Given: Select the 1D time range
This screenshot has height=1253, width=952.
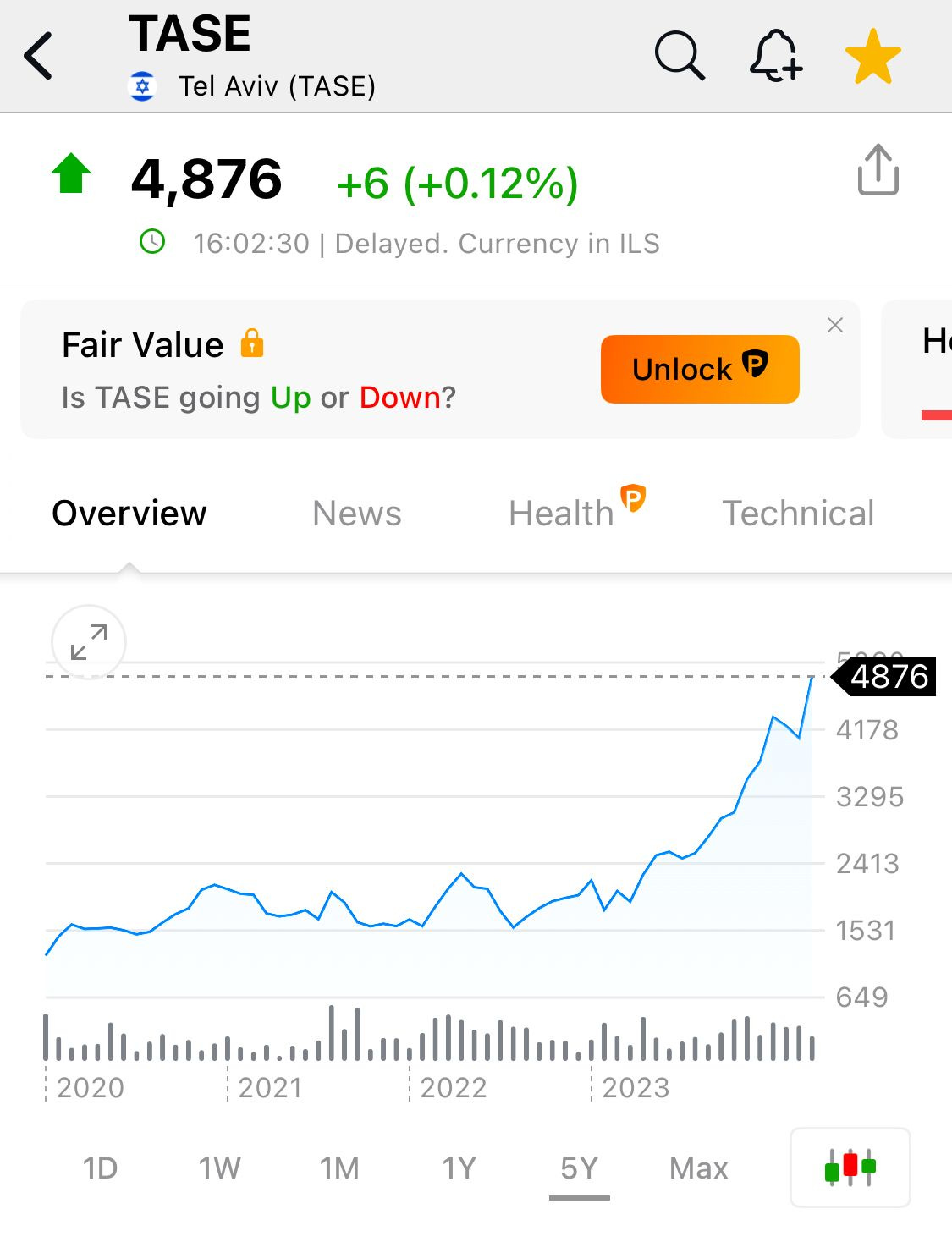Looking at the screenshot, I should coord(100,1168).
